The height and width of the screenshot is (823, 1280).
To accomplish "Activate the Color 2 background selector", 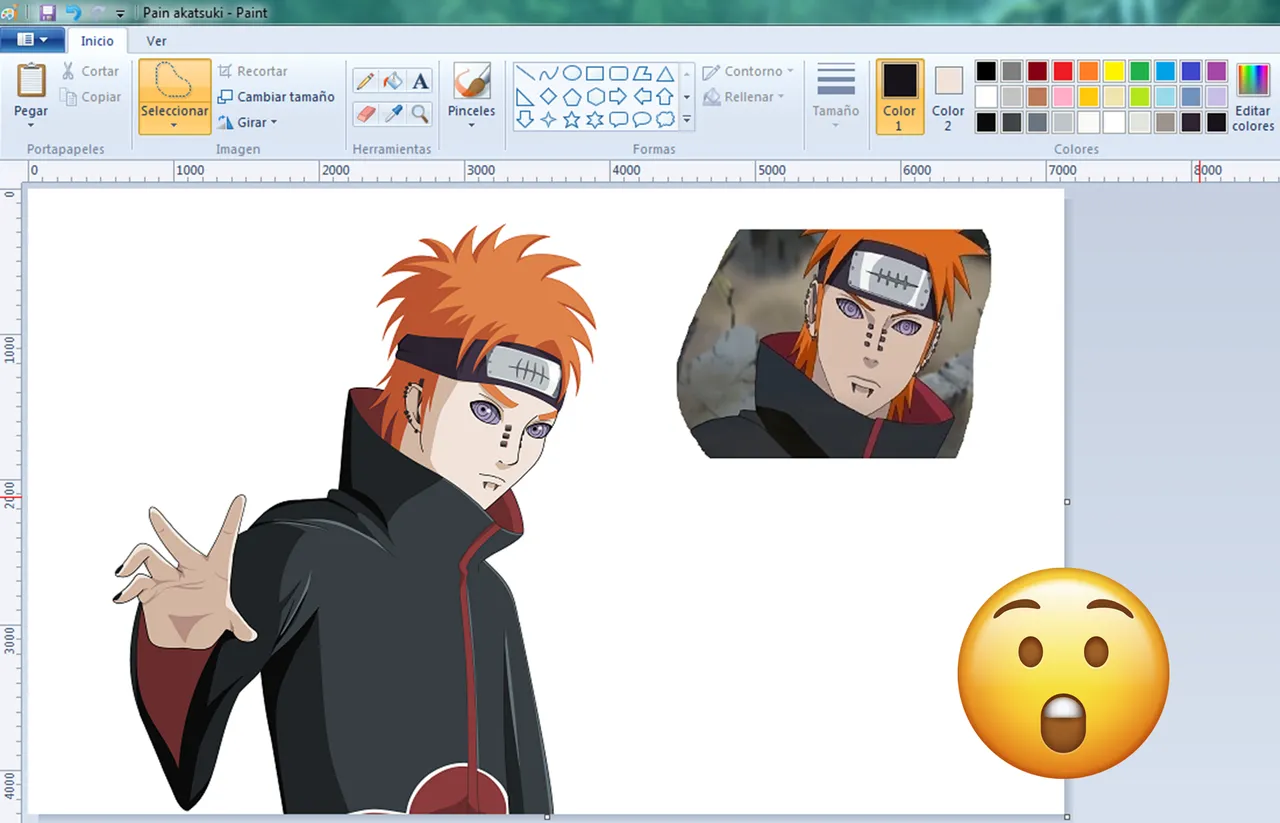I will tap(948, 96).
